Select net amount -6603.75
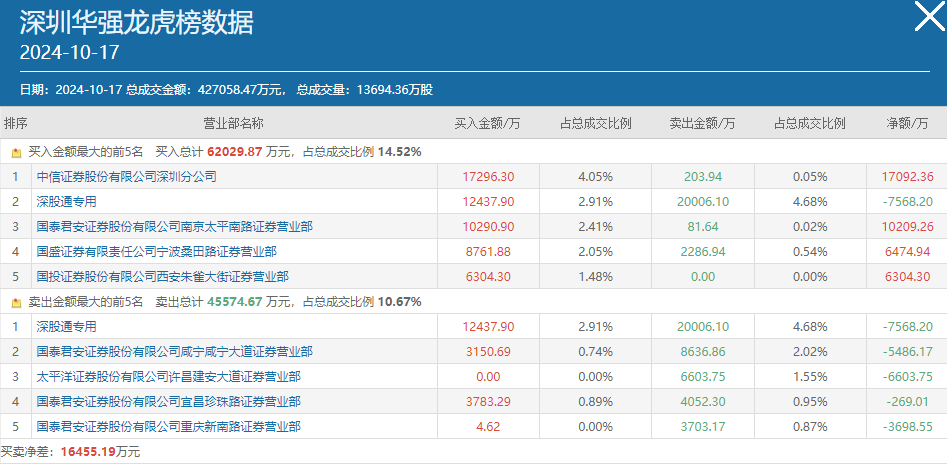Viewport: 947px width, 466px height. coord(907,377)
